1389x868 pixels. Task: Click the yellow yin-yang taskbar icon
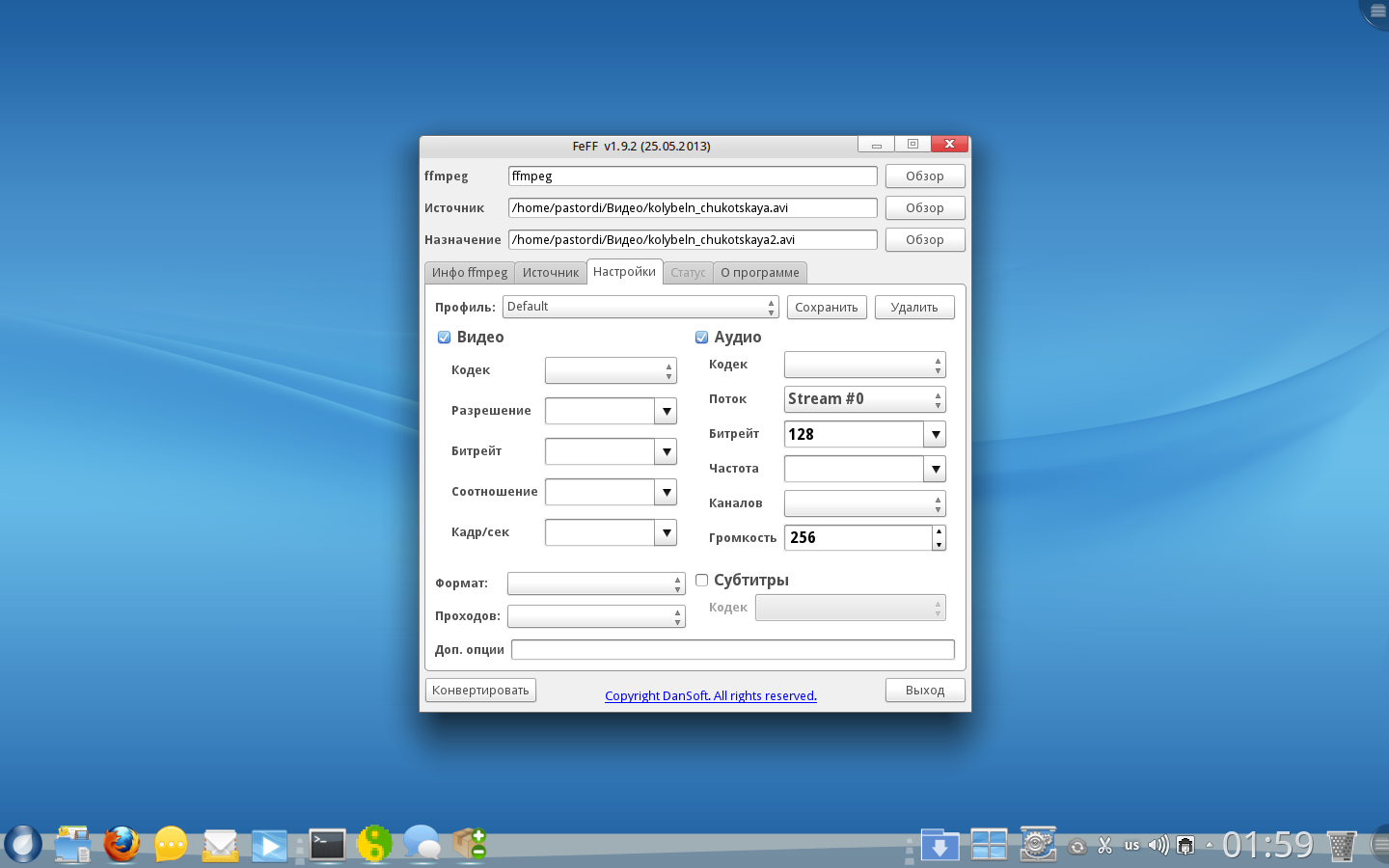point(374,845)
